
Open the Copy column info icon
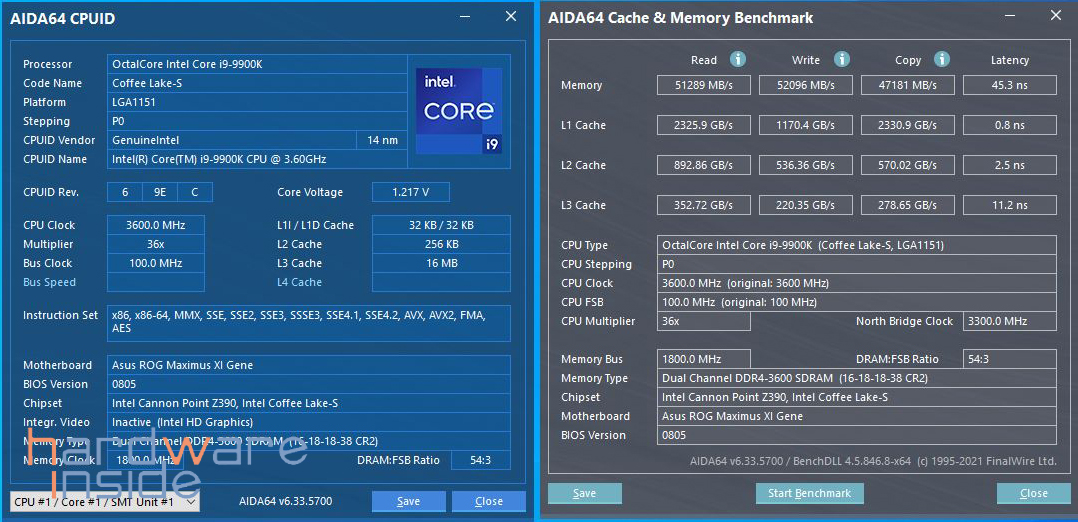pyautogui.click(x=941, y=60)
